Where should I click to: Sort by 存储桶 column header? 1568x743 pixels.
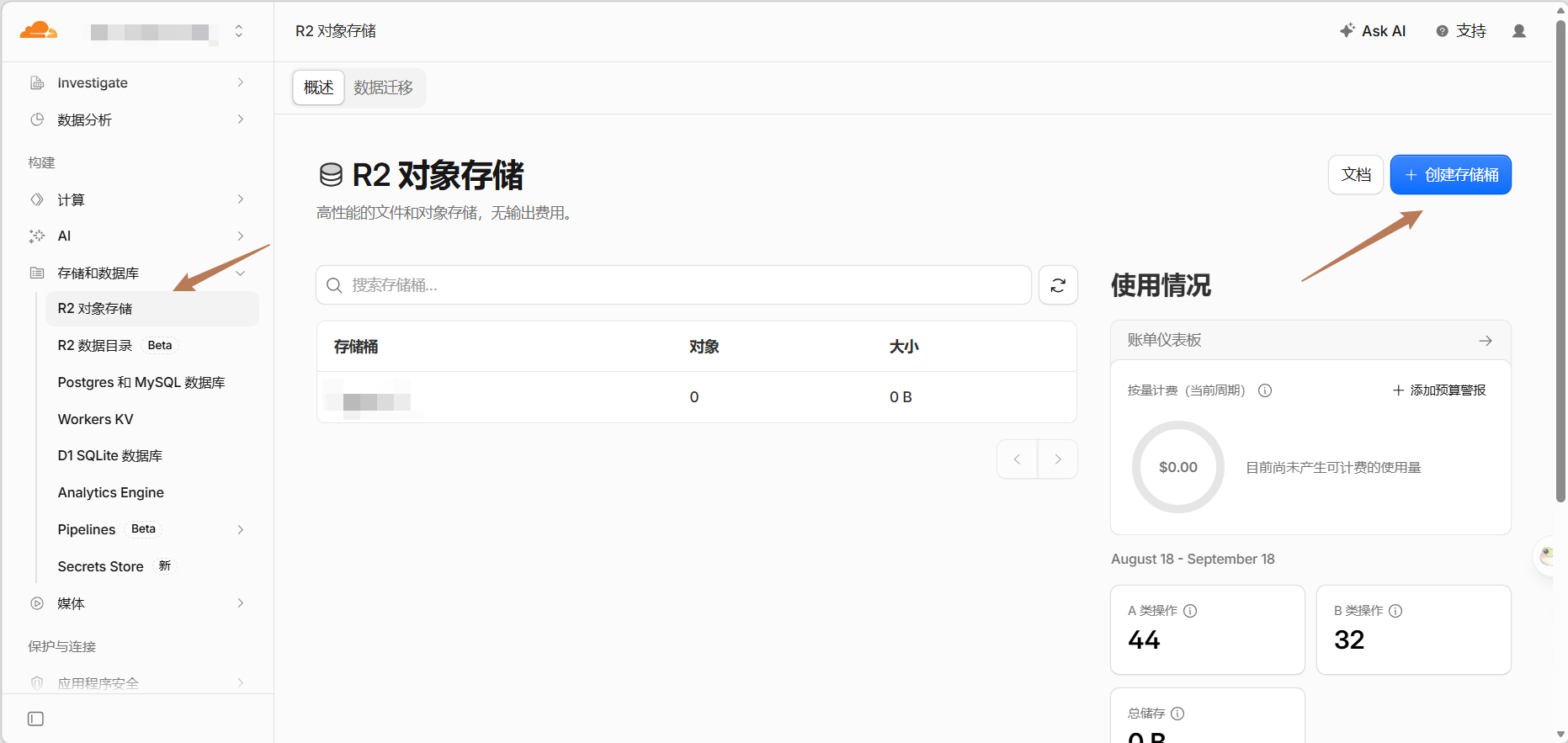click(356, 347)
